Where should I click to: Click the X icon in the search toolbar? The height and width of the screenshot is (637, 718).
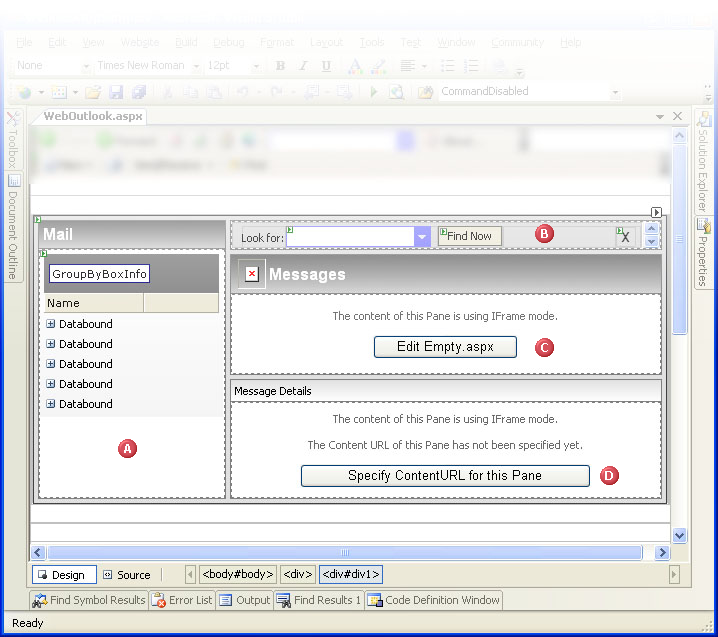625,236
